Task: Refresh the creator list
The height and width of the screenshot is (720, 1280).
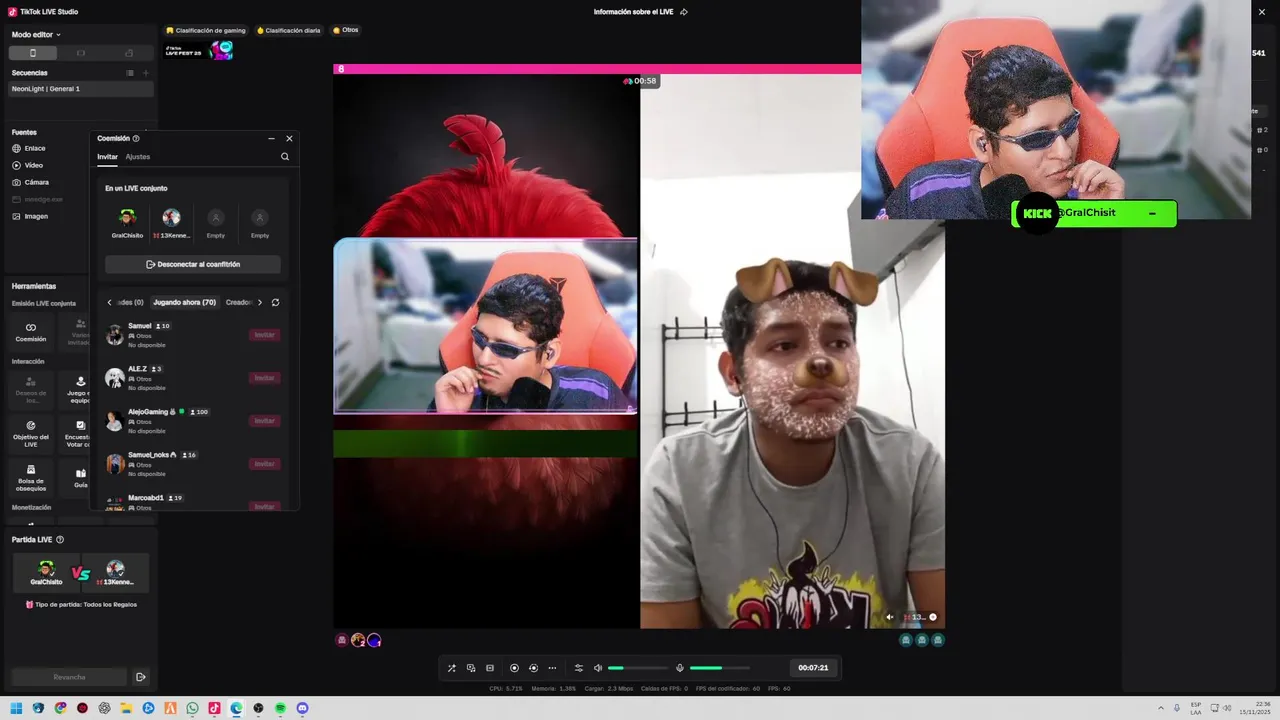Action: (275, 302)
